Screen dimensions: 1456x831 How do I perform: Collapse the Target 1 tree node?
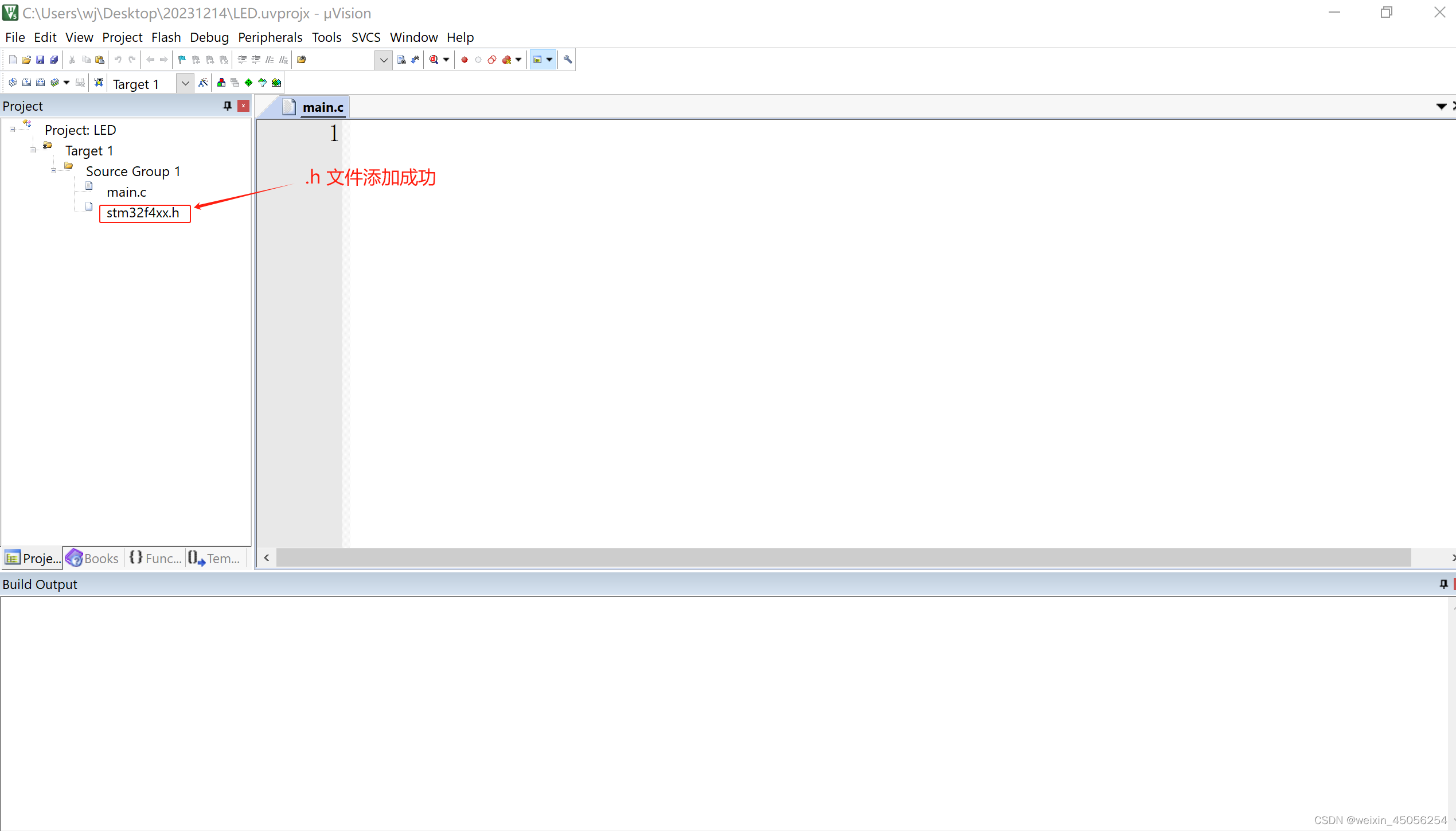pyautogui.click(x=33, y=150)
